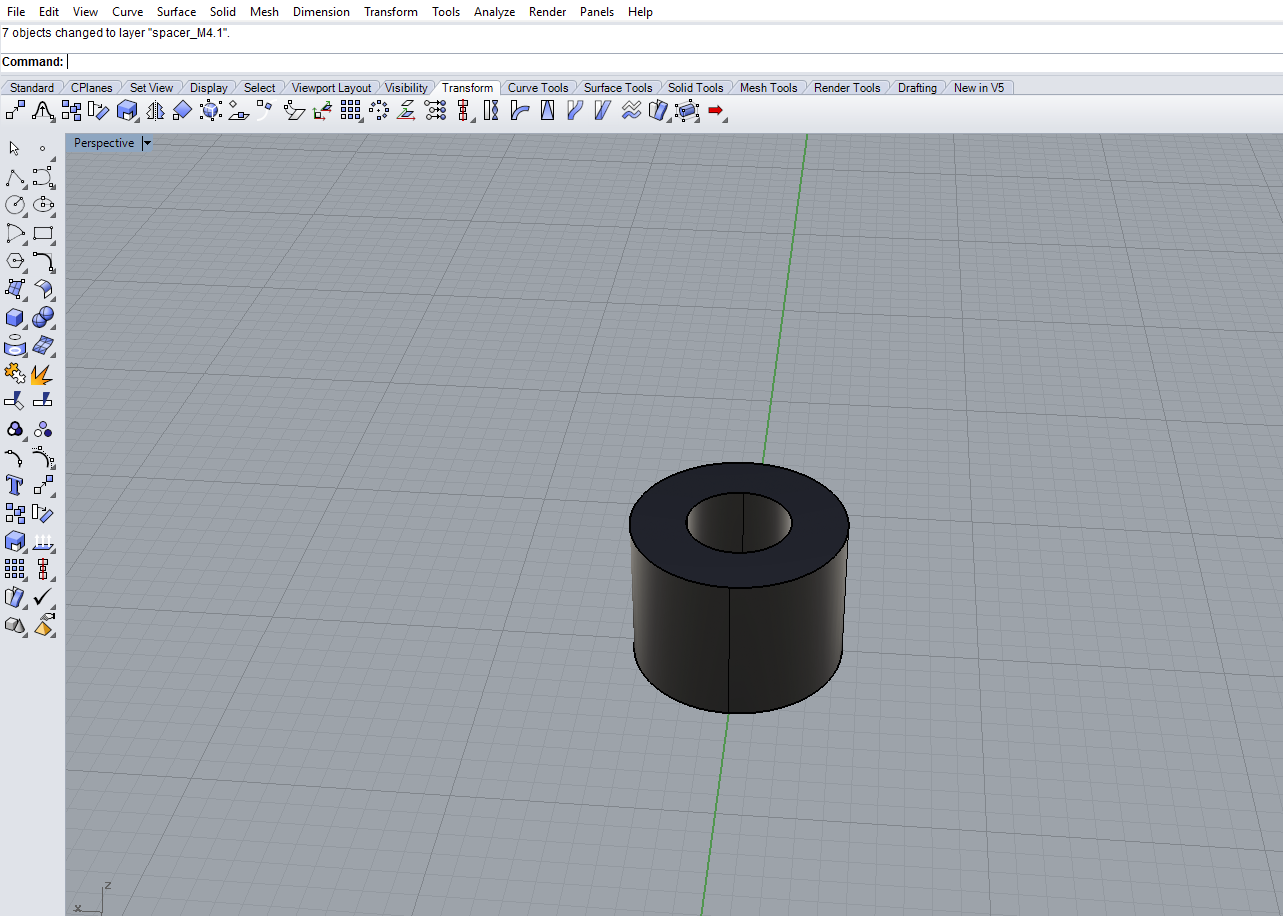Screen dimensions: 1283x916
Task: Switch to the Visibility toolbar tab
Action: (x=406, y=88)
